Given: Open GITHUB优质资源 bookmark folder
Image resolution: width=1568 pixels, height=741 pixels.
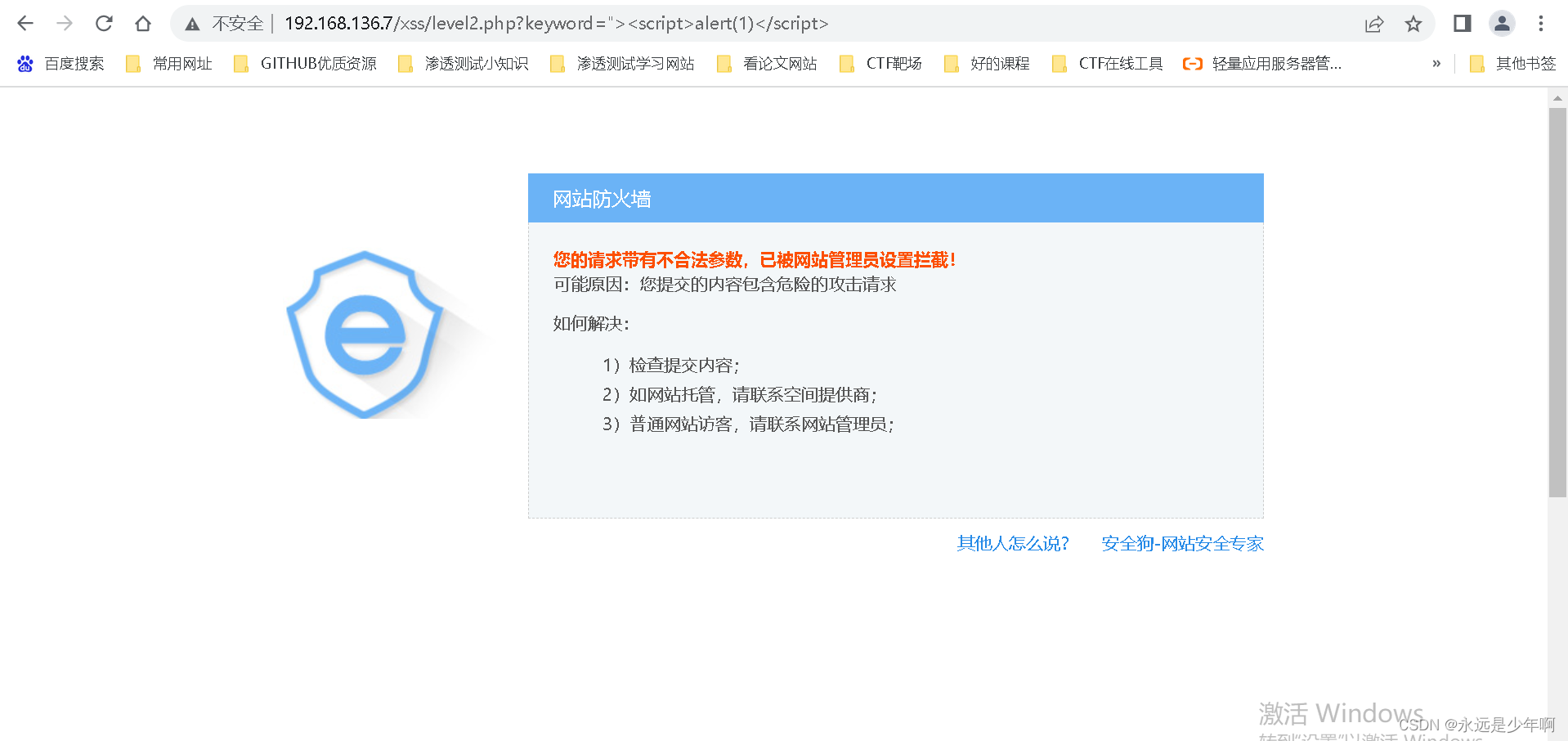Looking at the screenshot, I should 305,64.
